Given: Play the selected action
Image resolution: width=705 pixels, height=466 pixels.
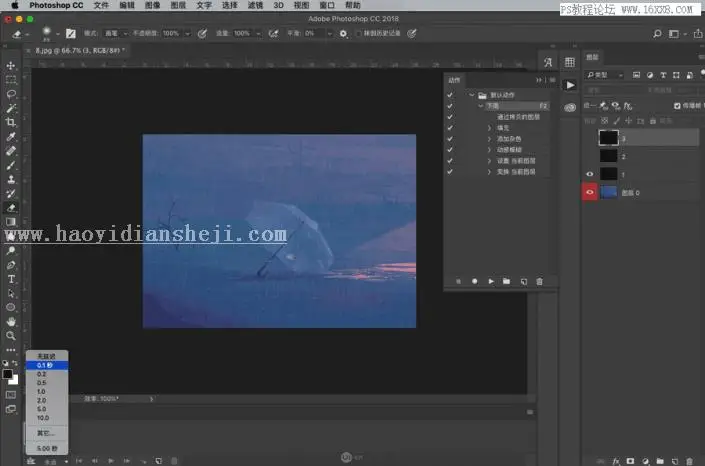Looking at the screenshot, I should pyautogui.click(x=491, y=281).
